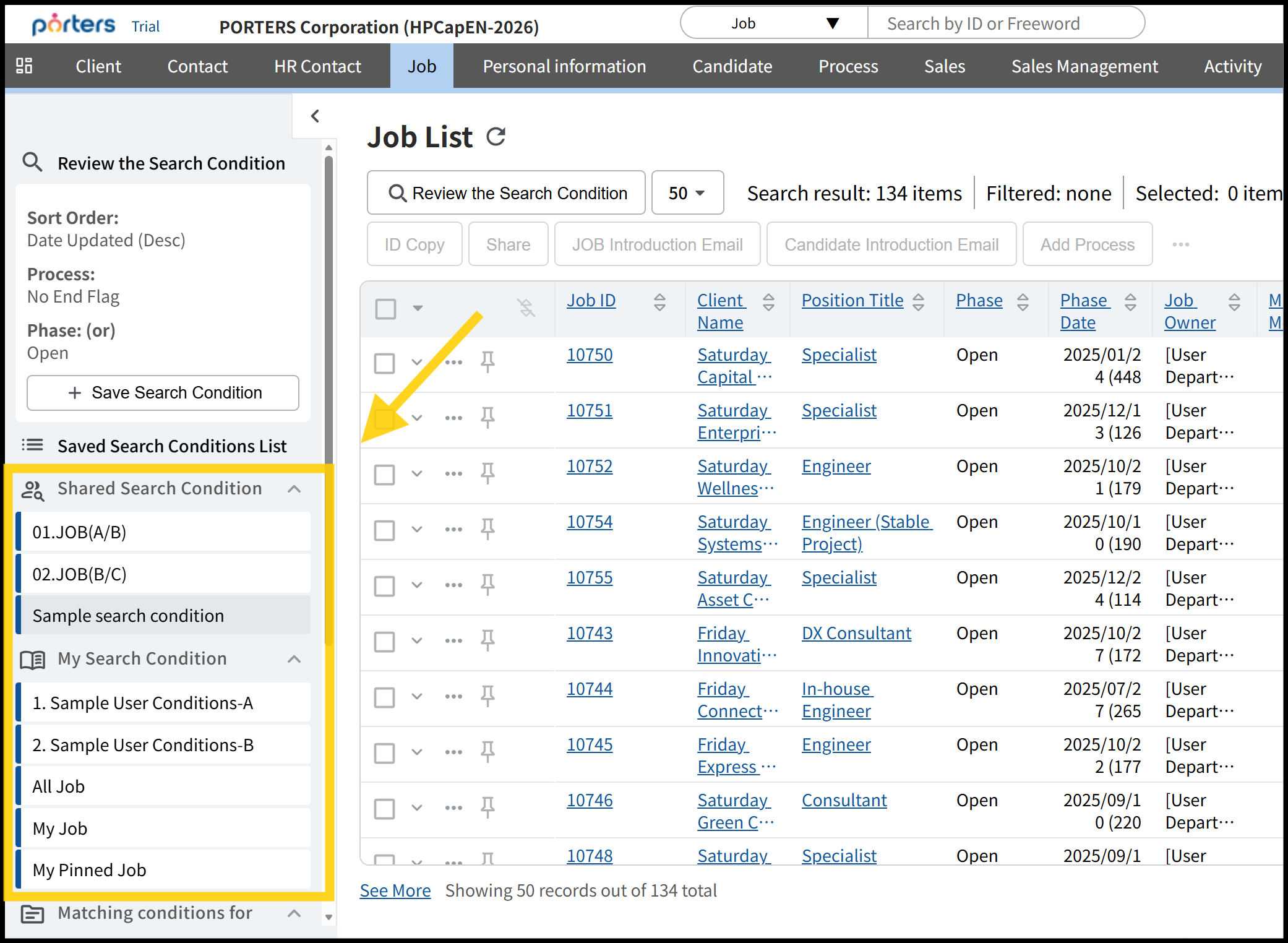The height and width of the screenshot is (943, 1288).
Task: Click the See More link
Action: coord(395,890)
